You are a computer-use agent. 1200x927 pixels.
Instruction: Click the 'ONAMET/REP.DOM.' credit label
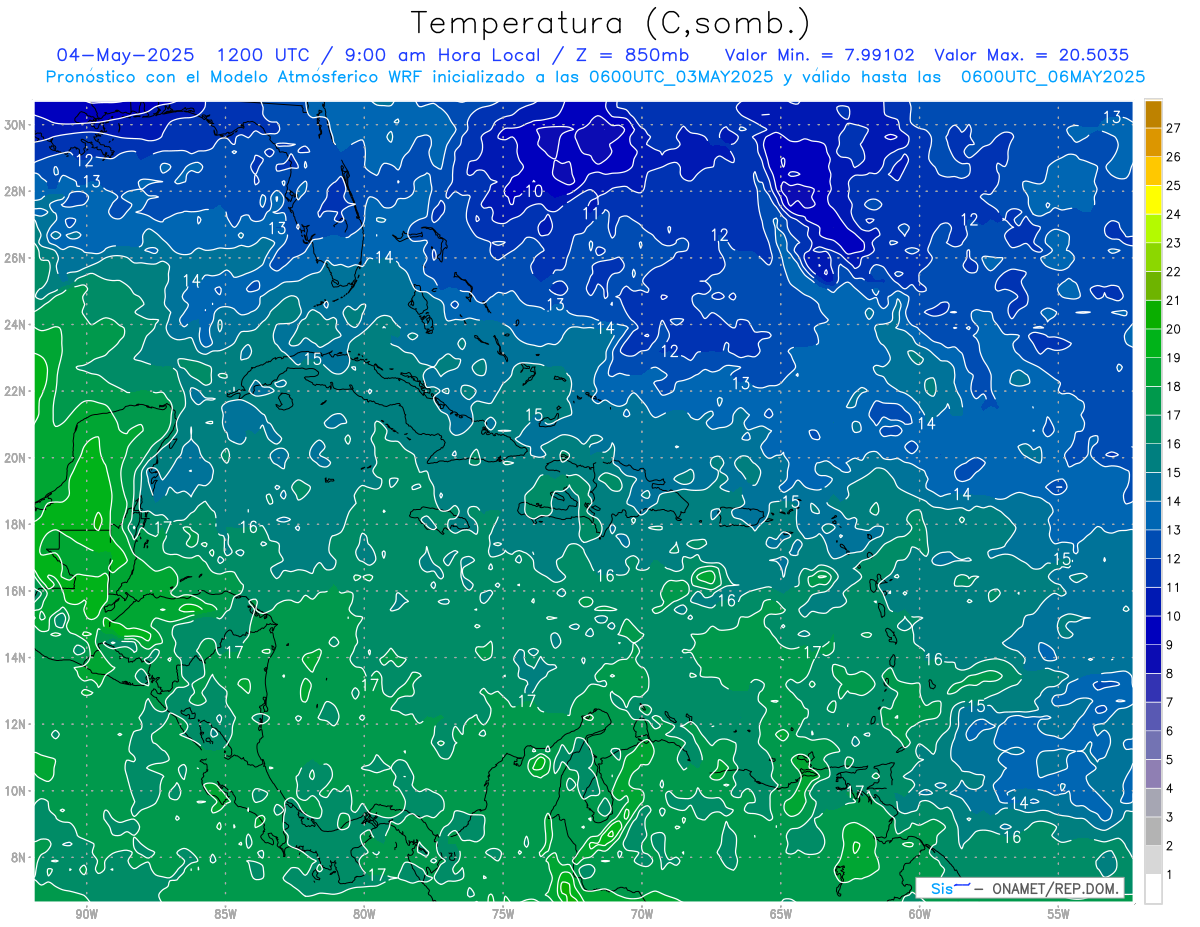click(1058, 889)
